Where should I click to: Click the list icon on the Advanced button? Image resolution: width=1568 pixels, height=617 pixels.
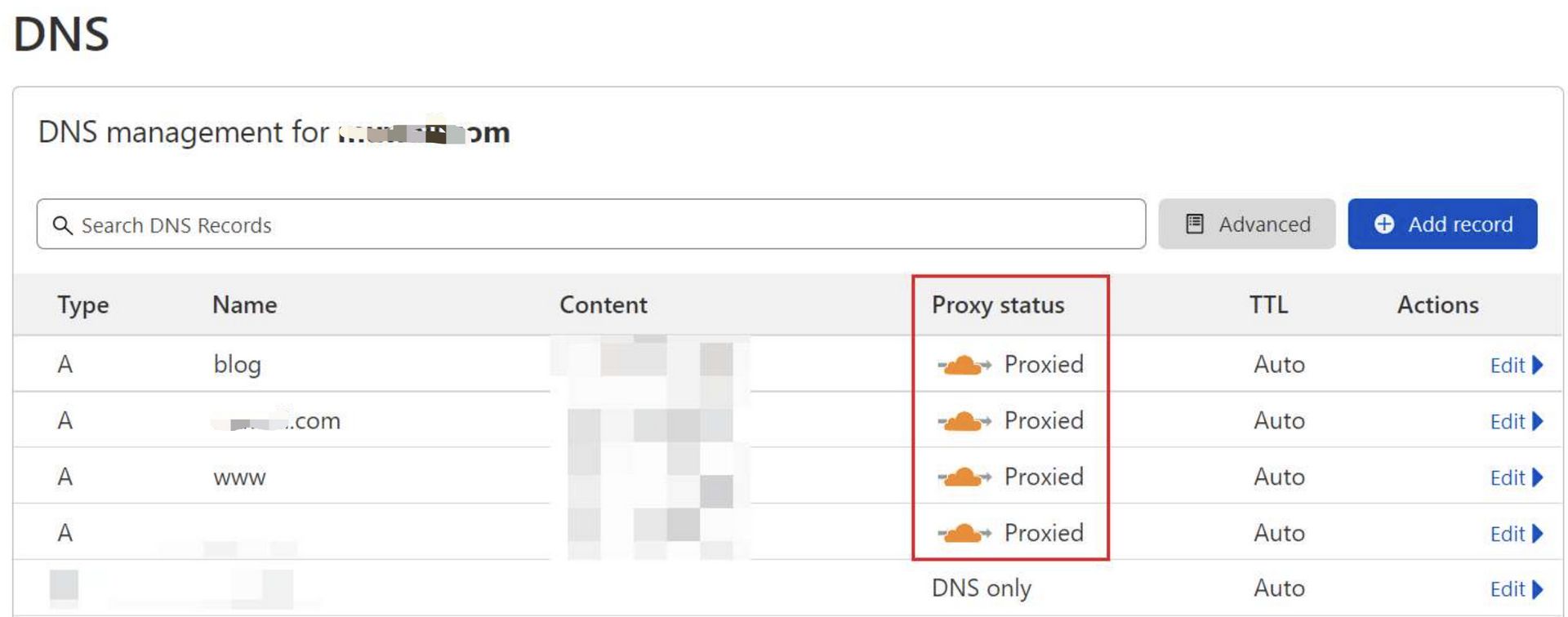point(1194,224)
